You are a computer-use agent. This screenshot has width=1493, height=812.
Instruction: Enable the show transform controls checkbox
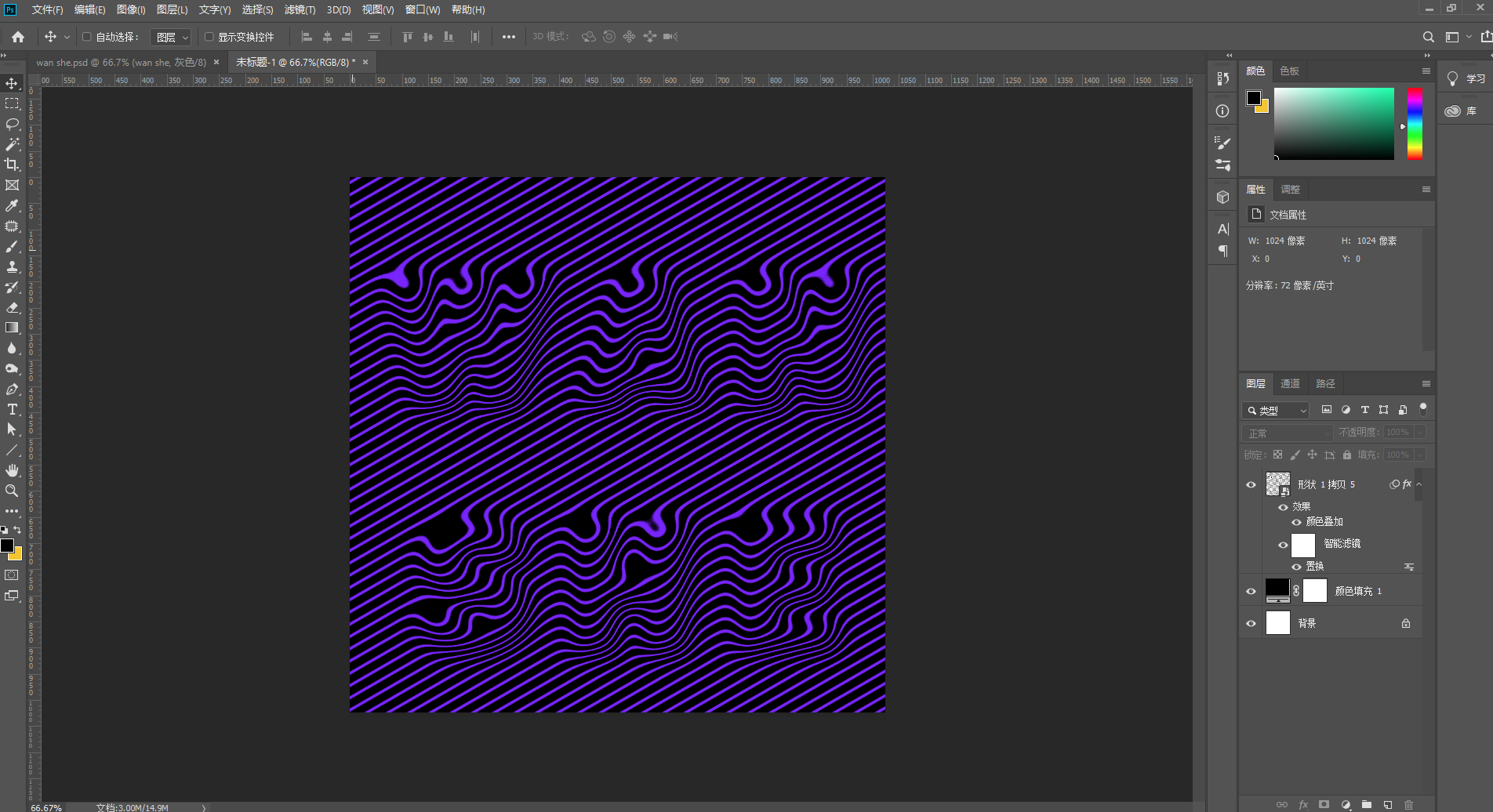tap(209, 37)
